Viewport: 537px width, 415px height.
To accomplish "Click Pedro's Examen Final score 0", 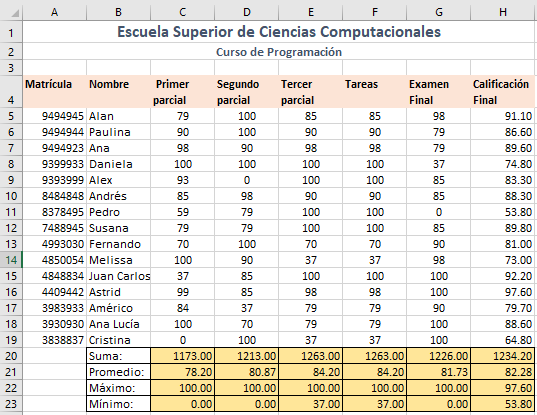I will coord(439,212).
